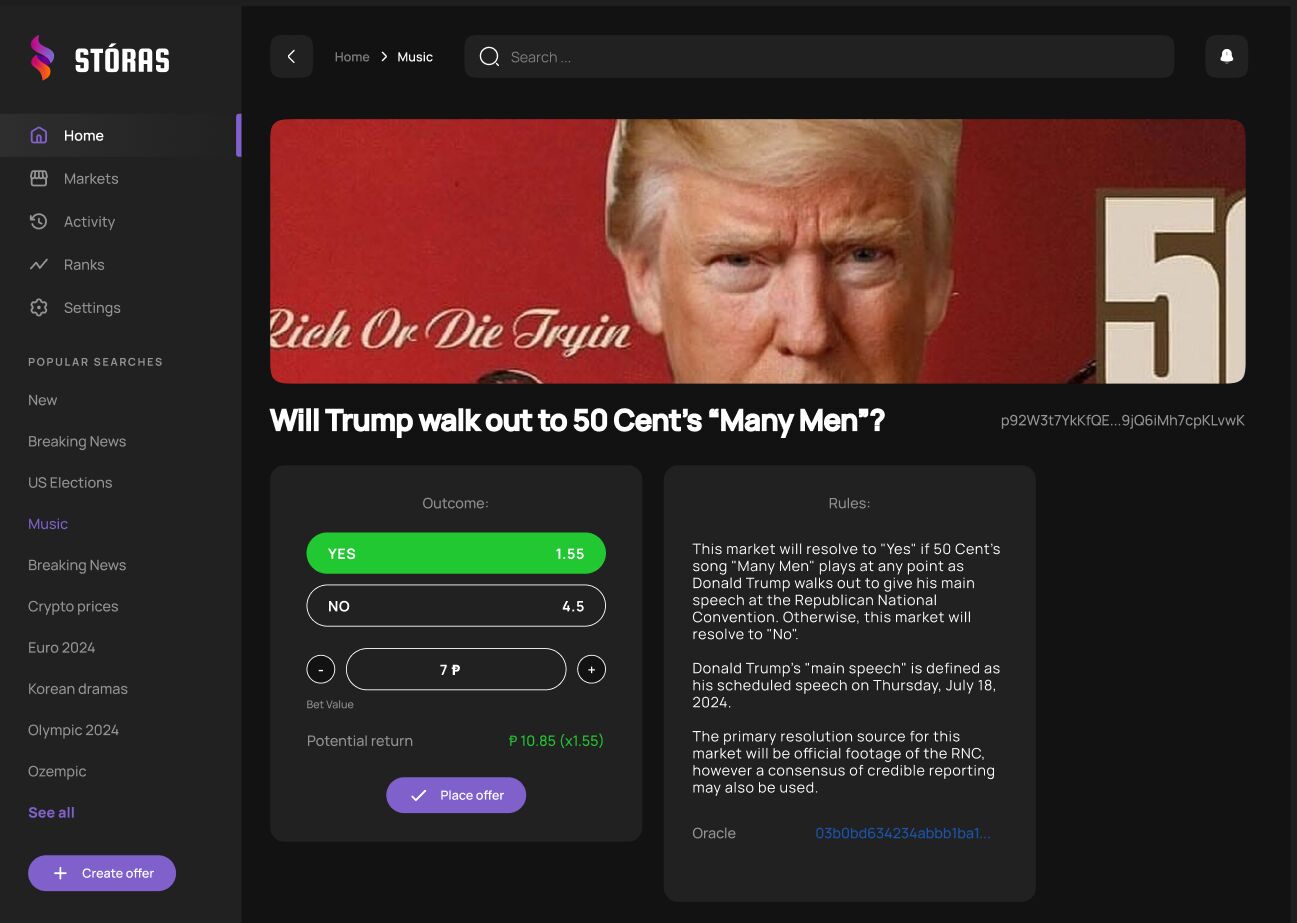Click the Home sidebar icon
Screen dimensions: 1297x923
39,135
